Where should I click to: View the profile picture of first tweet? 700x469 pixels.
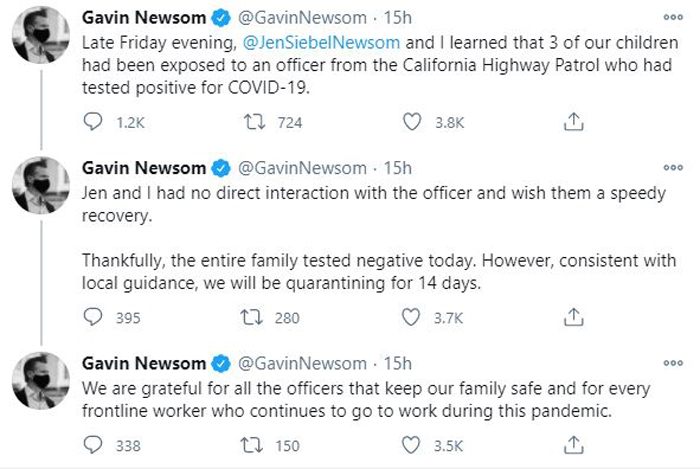coord(41,35)
